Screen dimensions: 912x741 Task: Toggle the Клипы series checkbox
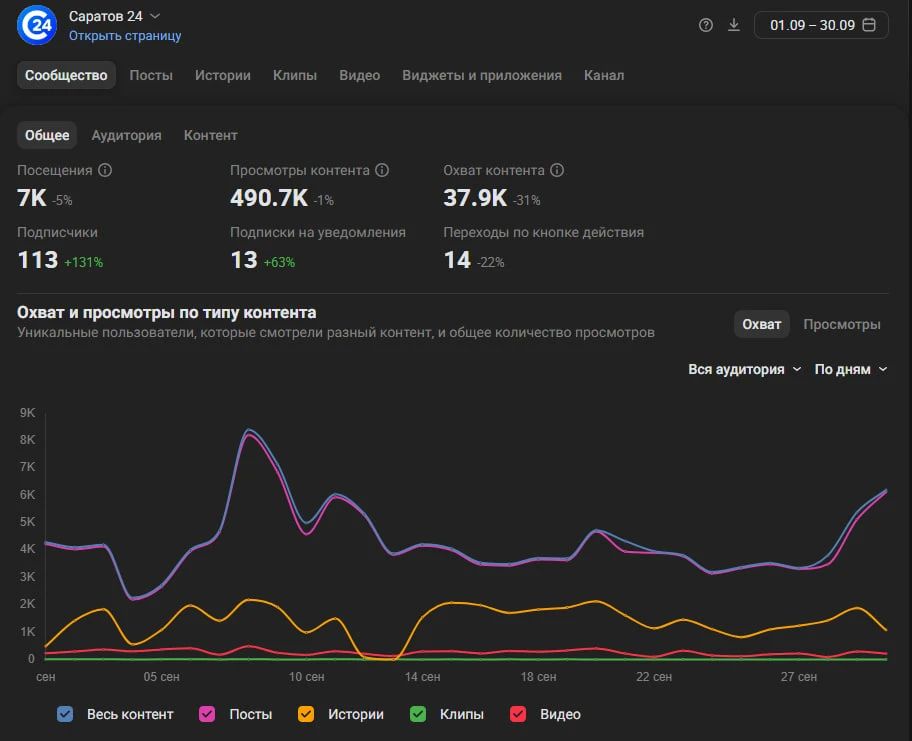418,714
